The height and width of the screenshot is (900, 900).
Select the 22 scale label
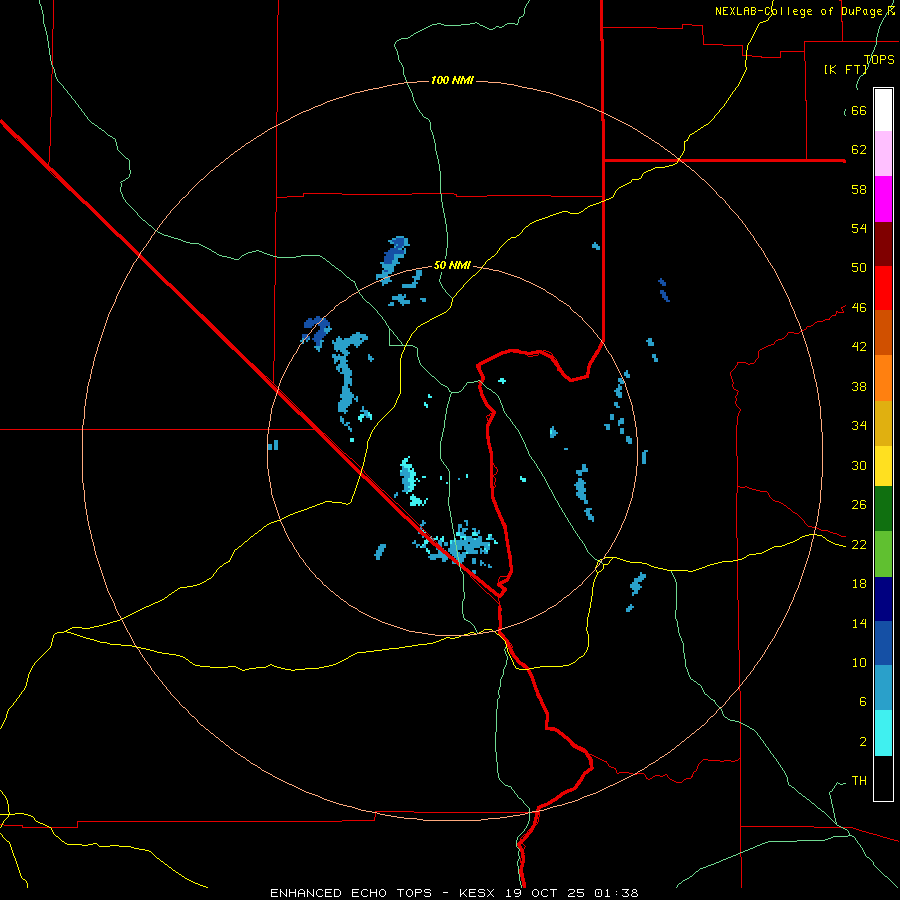tap(859, 544)
